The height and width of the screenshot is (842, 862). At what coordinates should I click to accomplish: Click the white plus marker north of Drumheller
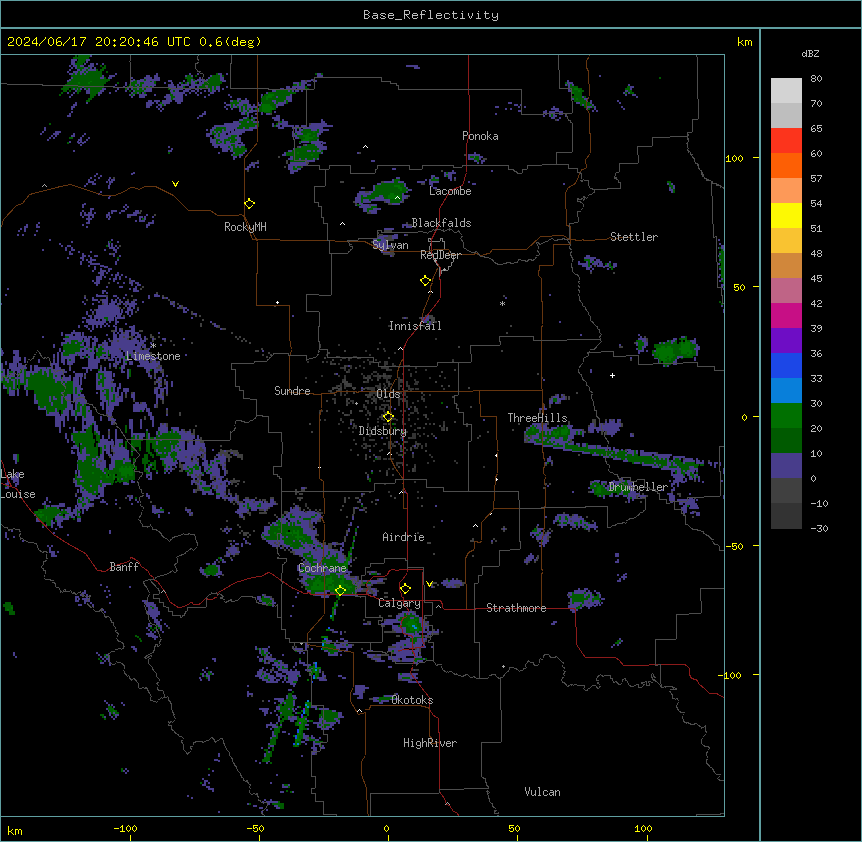[x=612, y=375]
